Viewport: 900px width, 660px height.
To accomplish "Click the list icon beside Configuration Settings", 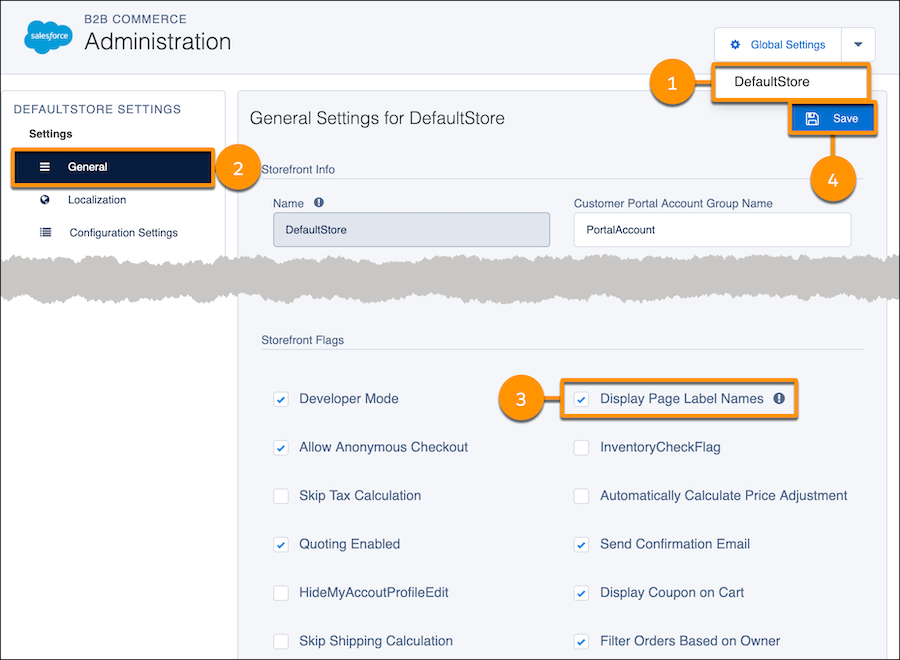I will point(45,233).
